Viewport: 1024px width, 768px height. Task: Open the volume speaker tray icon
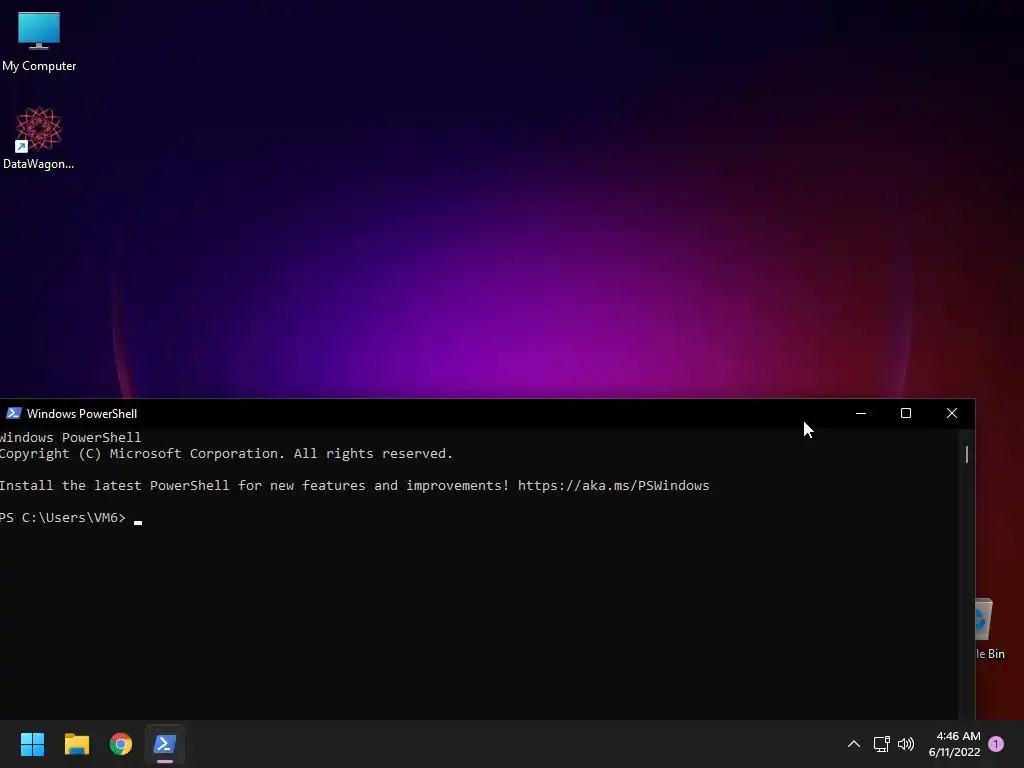pyautogui.click(x=906, y=744)
